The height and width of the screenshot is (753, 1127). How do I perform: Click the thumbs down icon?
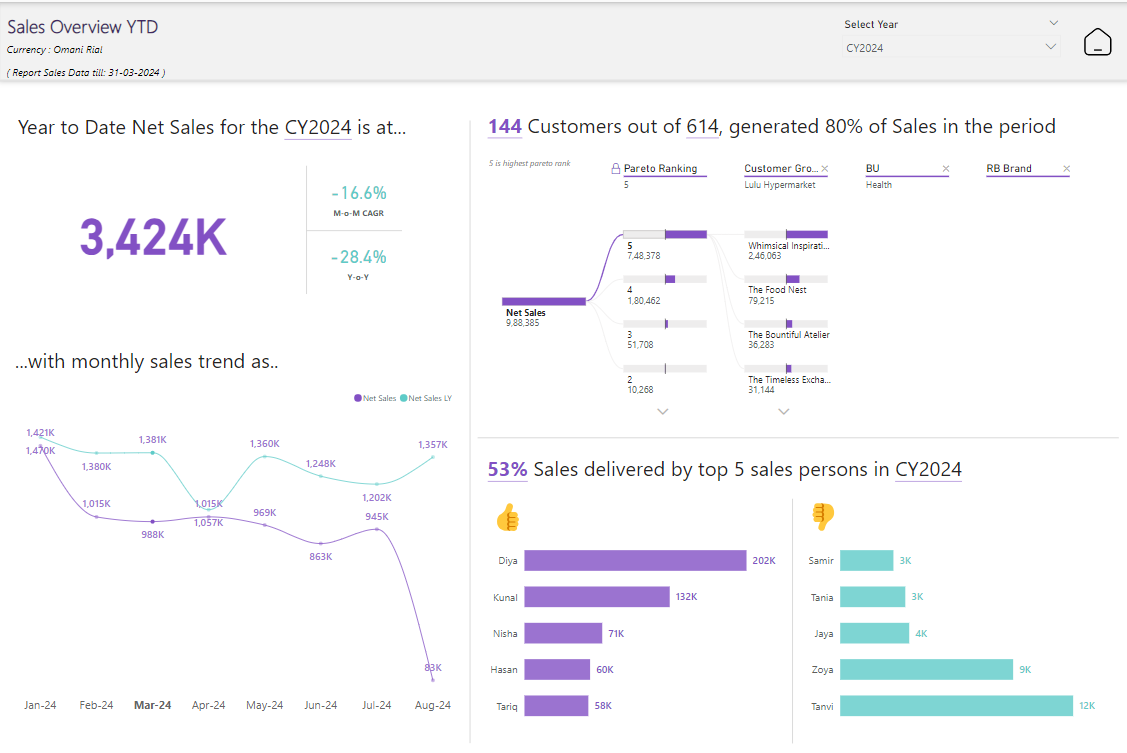point(823,517)
